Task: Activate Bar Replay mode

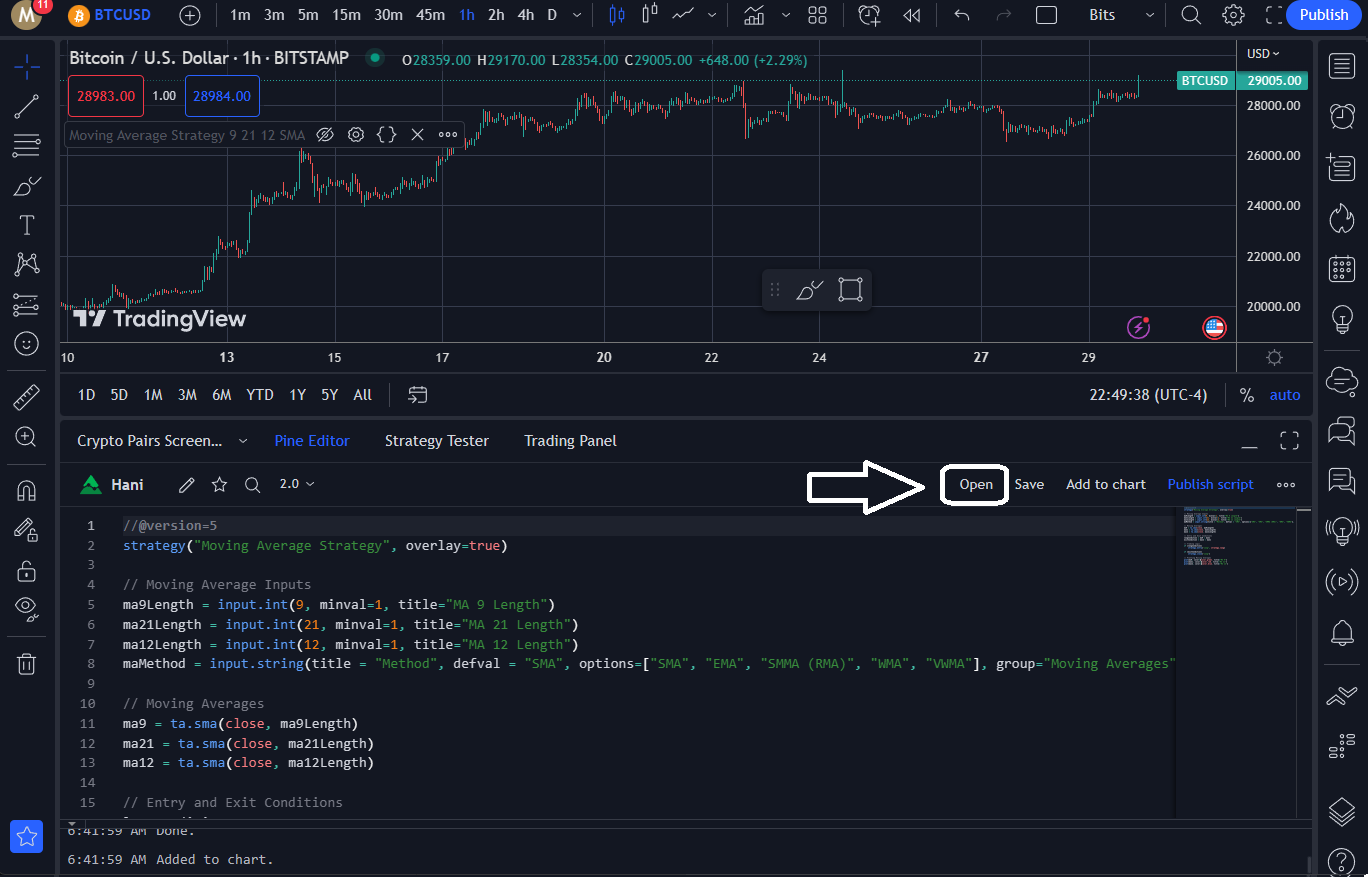Action: point(911,15)
